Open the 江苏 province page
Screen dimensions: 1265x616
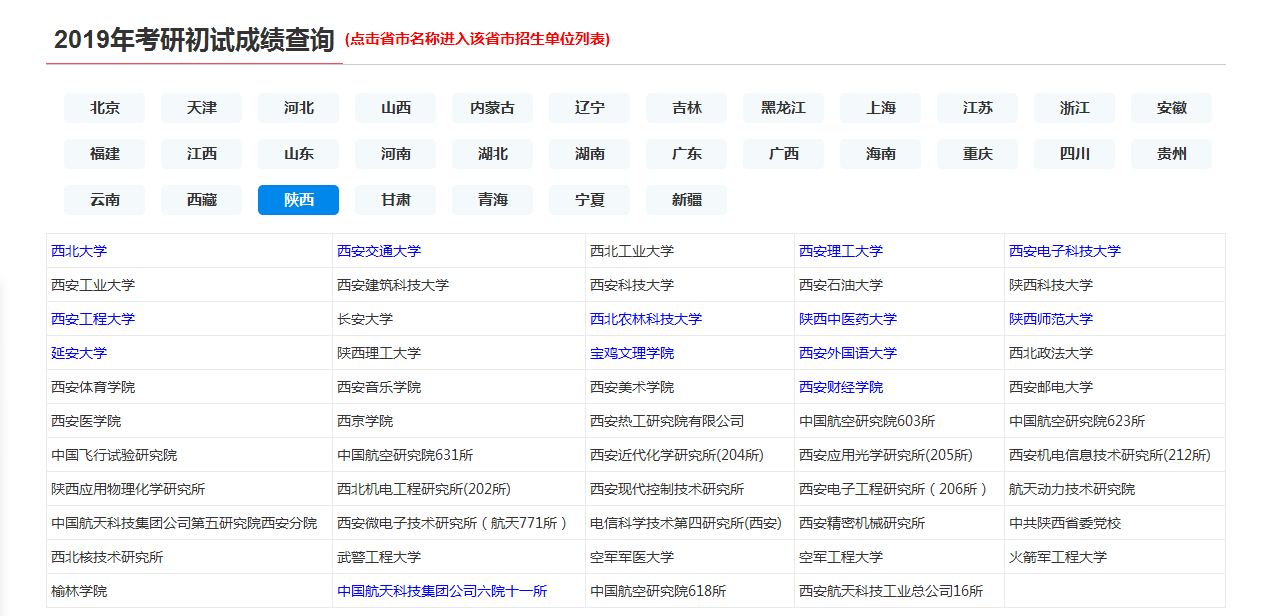(x=977, y=108)
